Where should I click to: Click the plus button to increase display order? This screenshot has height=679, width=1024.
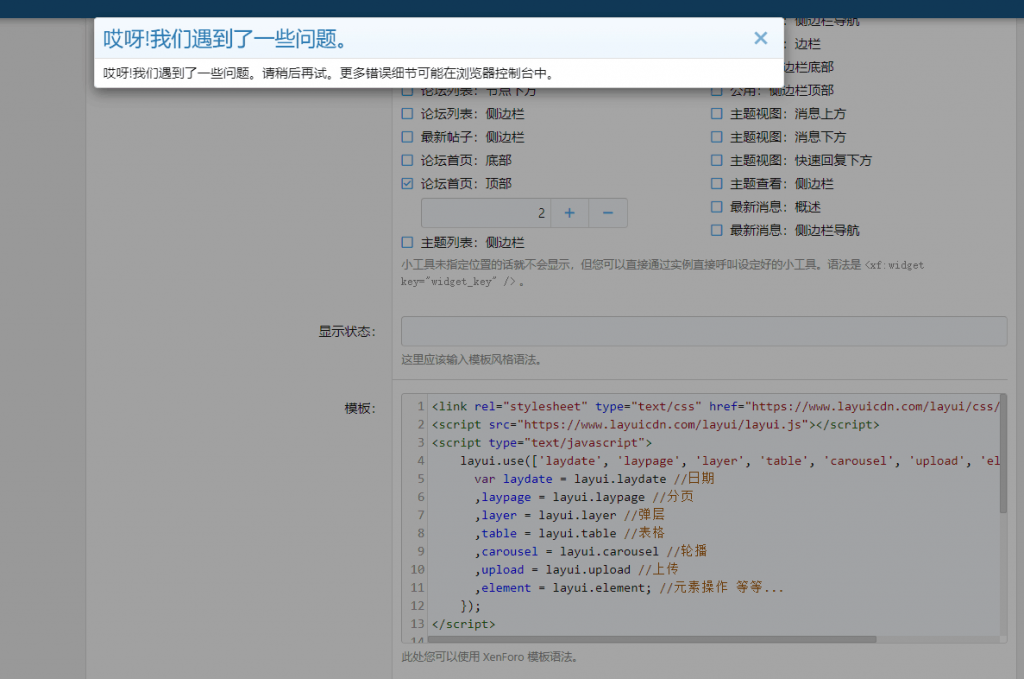point(569,213)
